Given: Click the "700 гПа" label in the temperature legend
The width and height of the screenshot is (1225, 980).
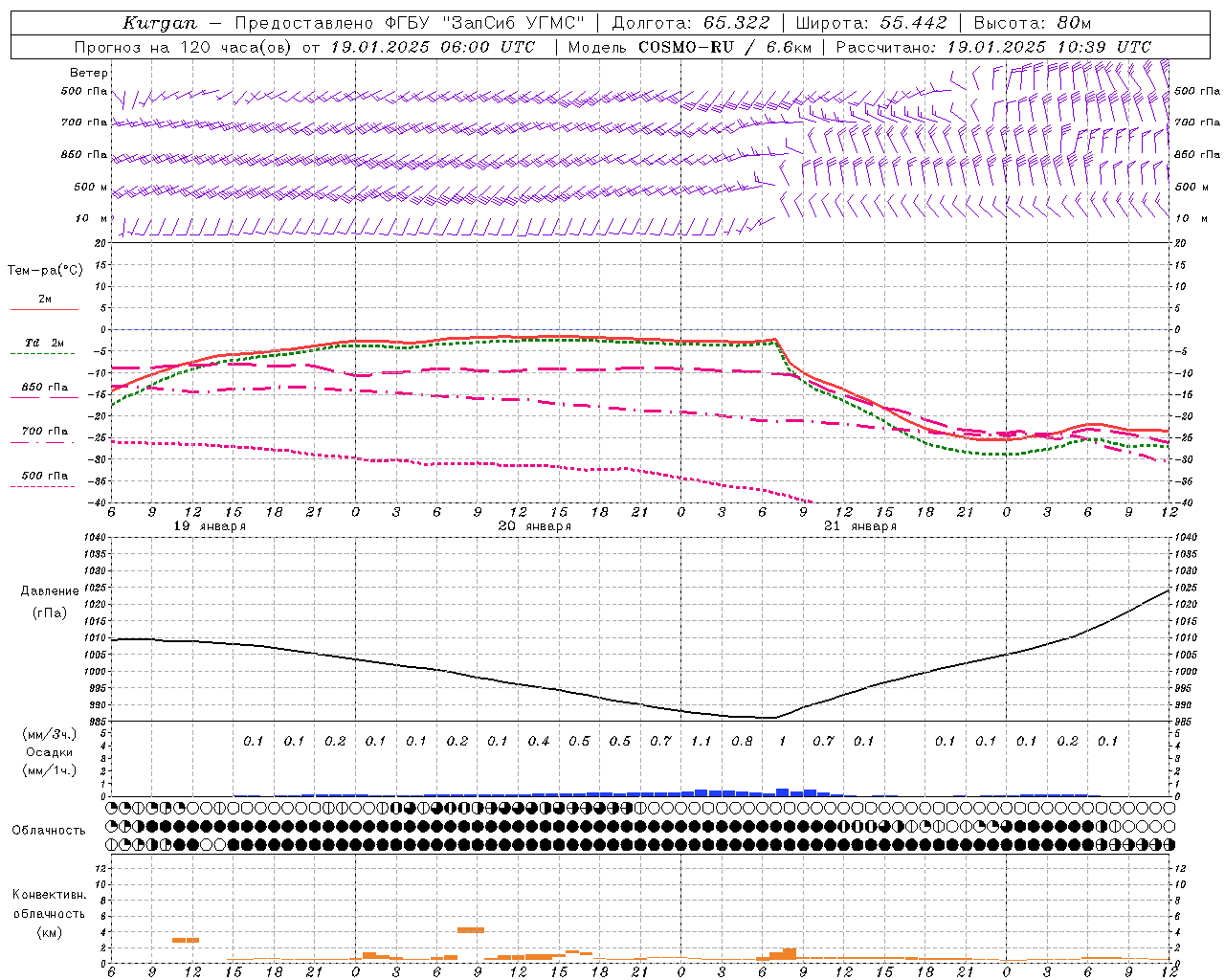Looking at the screenshot, I should click(45, 431).
